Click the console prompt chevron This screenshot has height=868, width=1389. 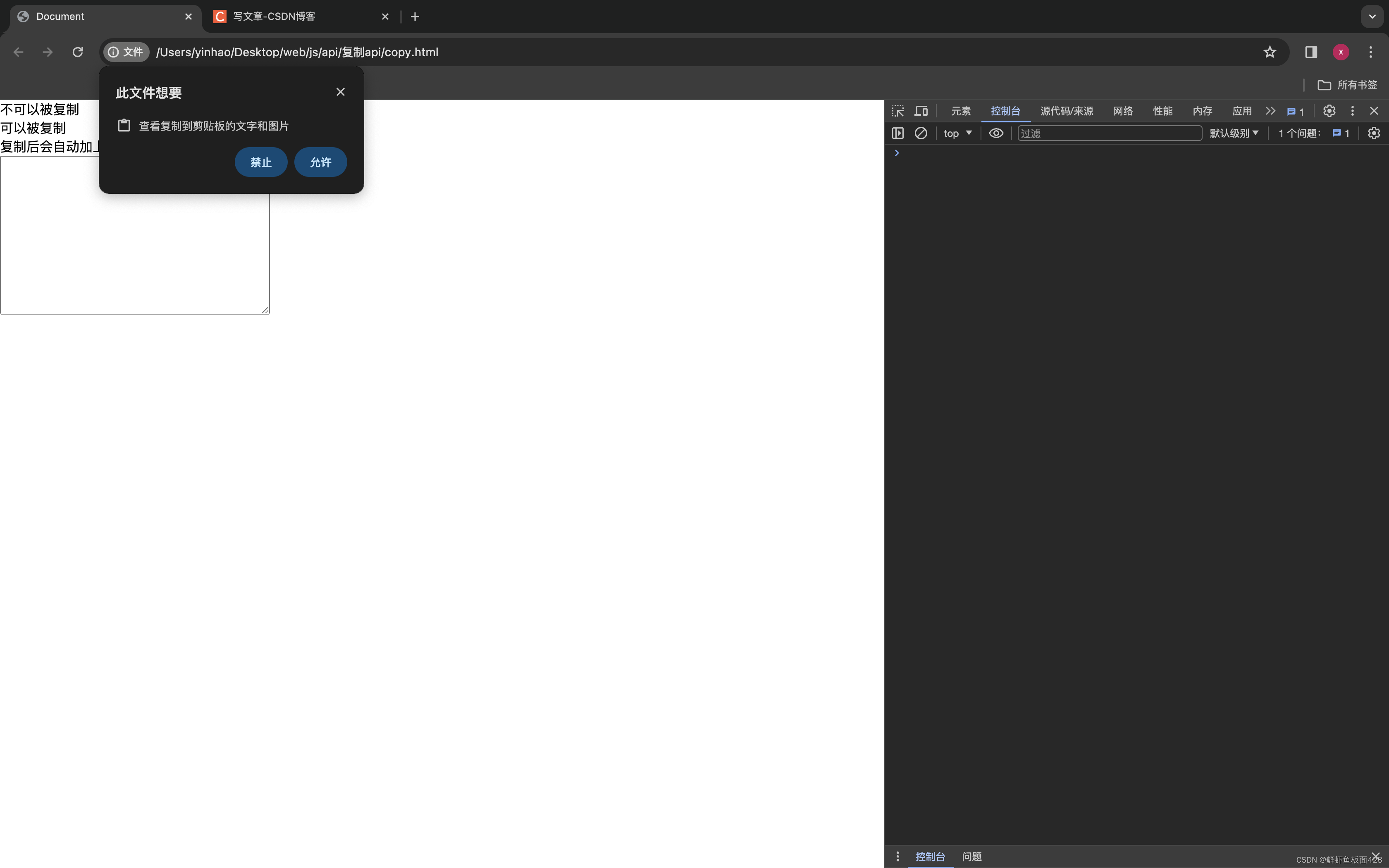point(897,153)
